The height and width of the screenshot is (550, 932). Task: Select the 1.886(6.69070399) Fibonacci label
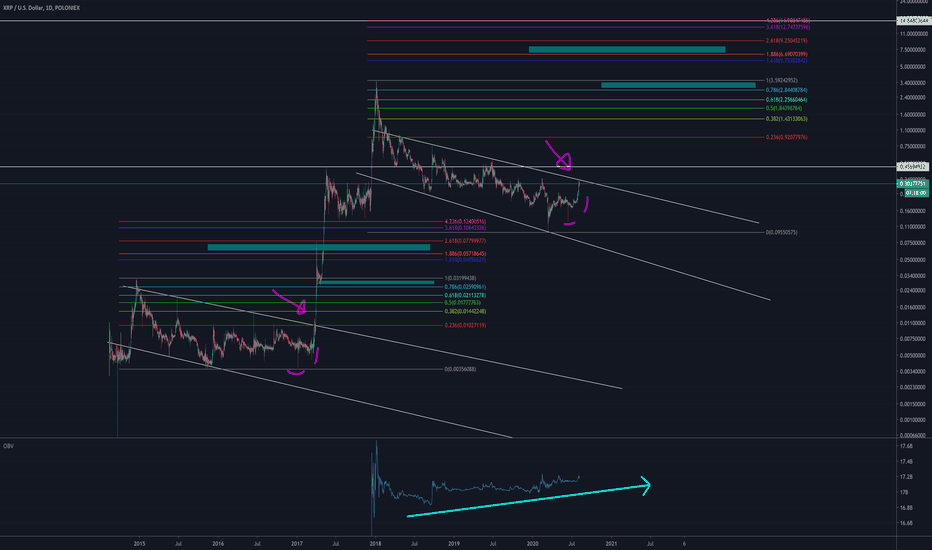tap(786, 54)
